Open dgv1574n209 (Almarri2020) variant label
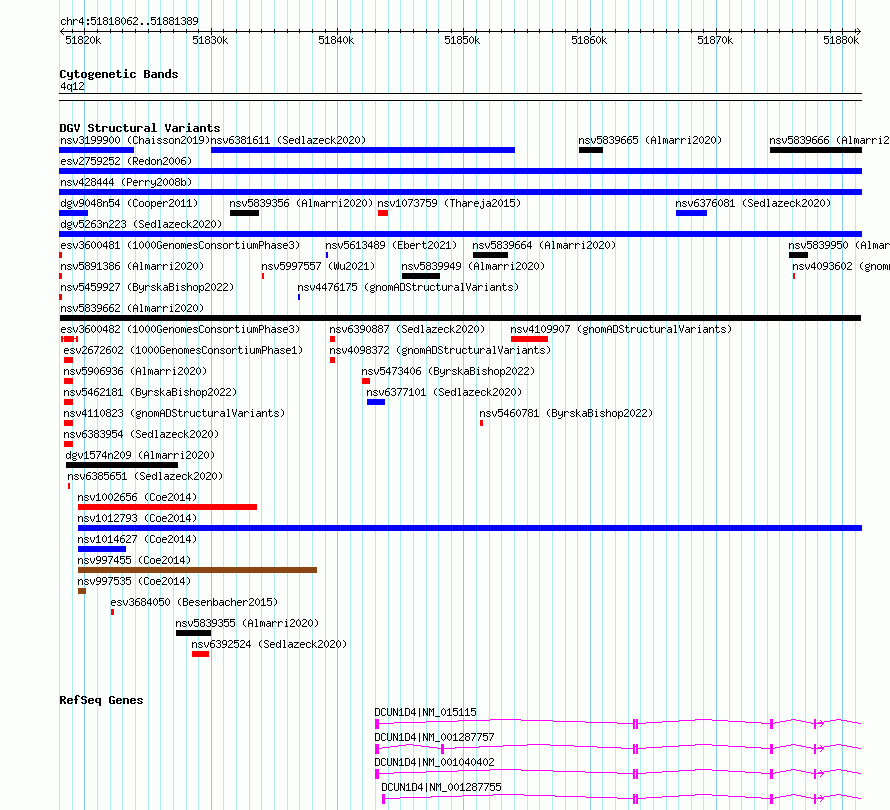 click(140, 455)
